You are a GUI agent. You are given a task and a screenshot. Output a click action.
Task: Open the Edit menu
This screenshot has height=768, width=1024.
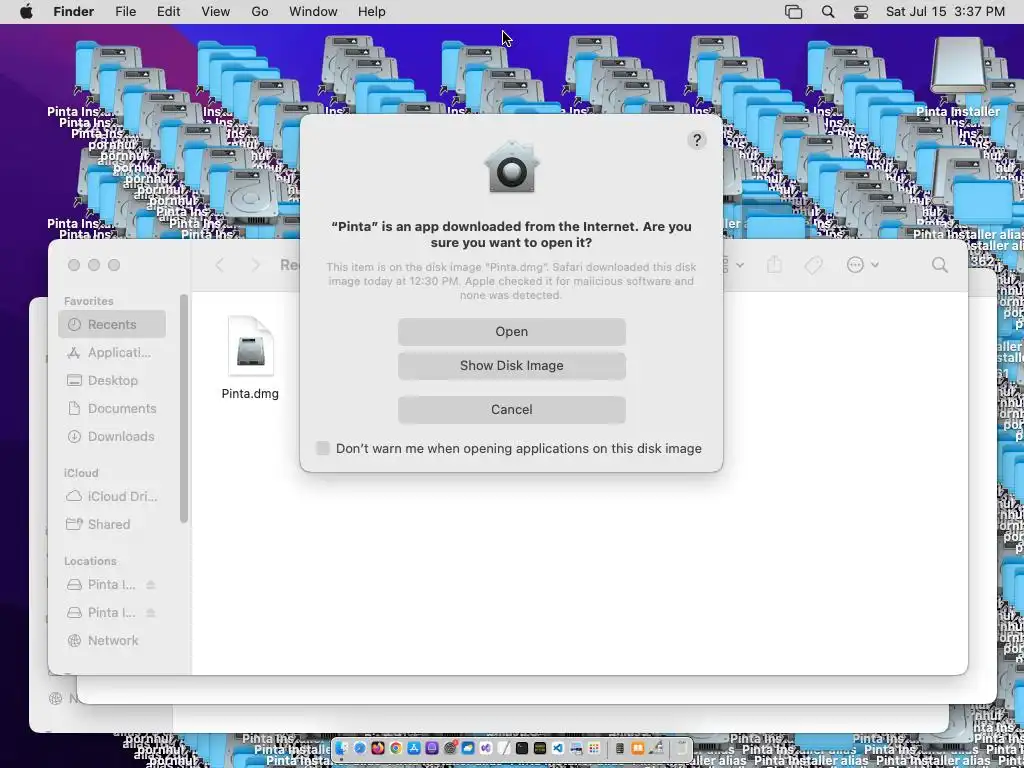[x=168, y=12]
